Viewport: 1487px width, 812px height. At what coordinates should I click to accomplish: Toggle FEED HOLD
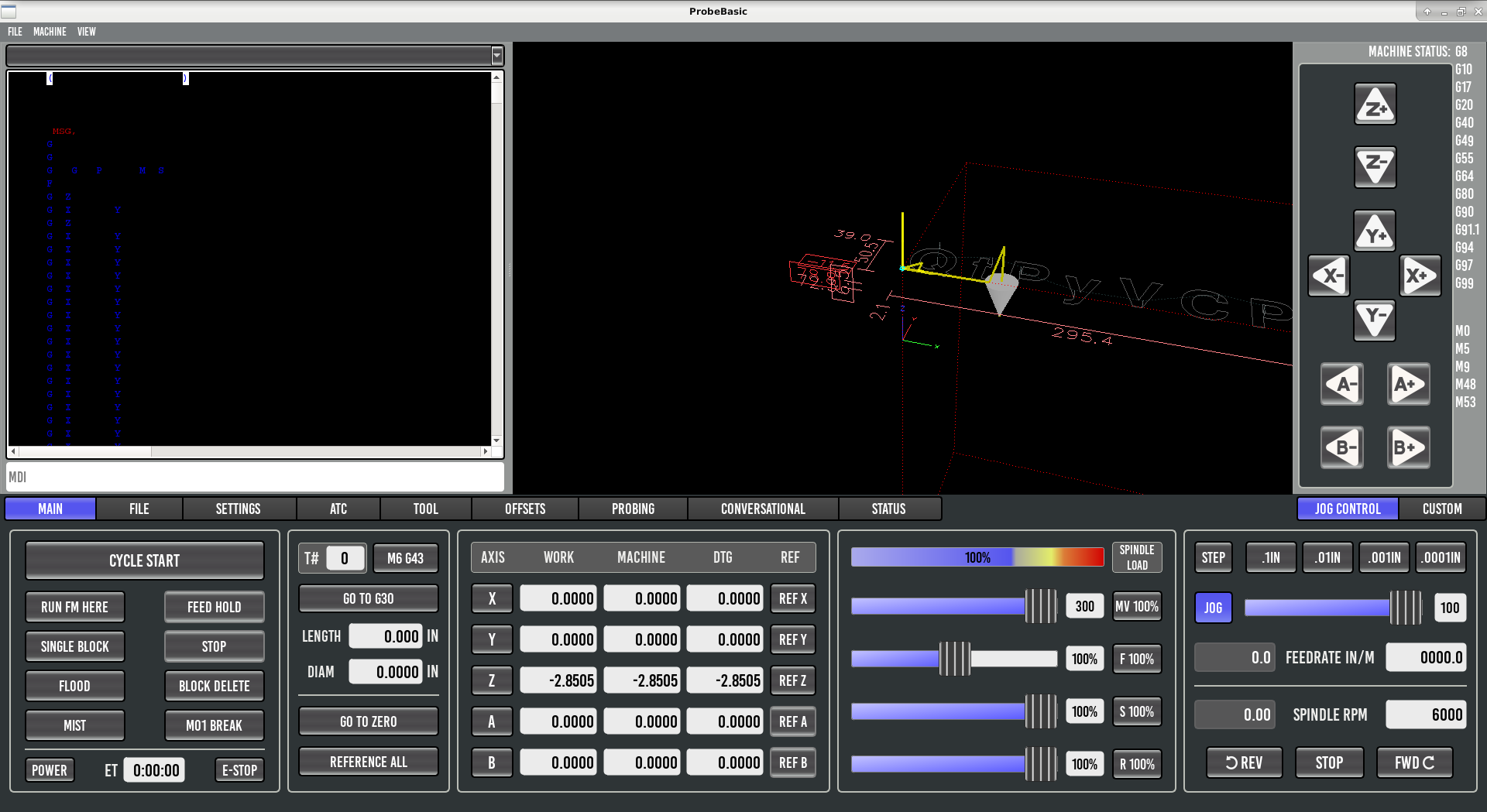tap(214, 607)
